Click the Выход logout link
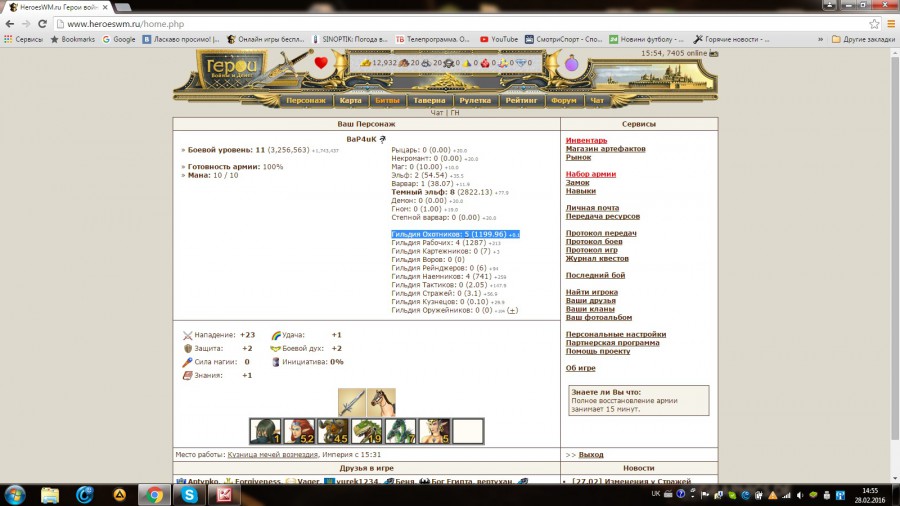The width and height of the screenshot is (900, 506). pyautogui.click(x=591, y=455)
